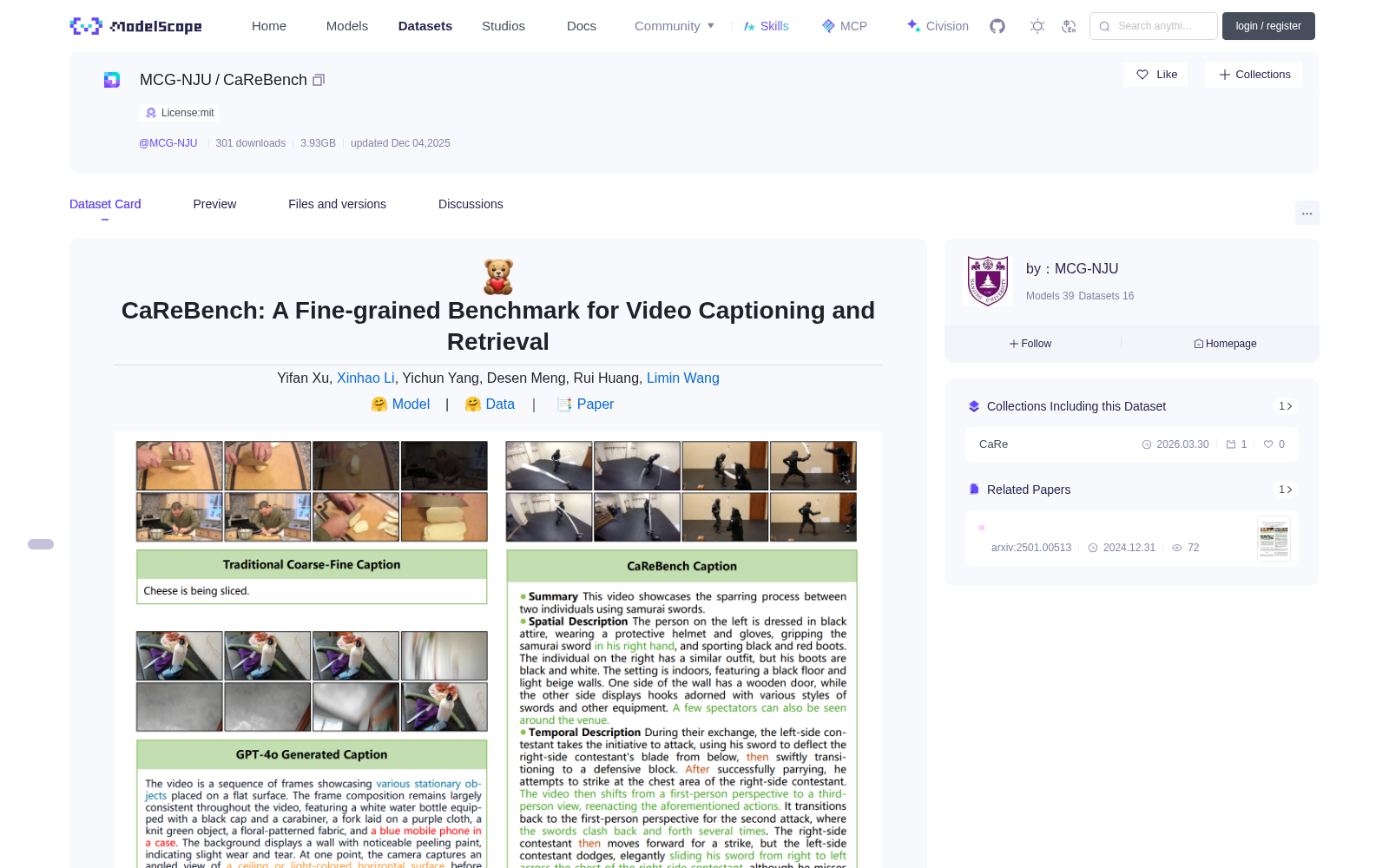
Task: Open the Datasets menu item
Action: pos(425,26)
